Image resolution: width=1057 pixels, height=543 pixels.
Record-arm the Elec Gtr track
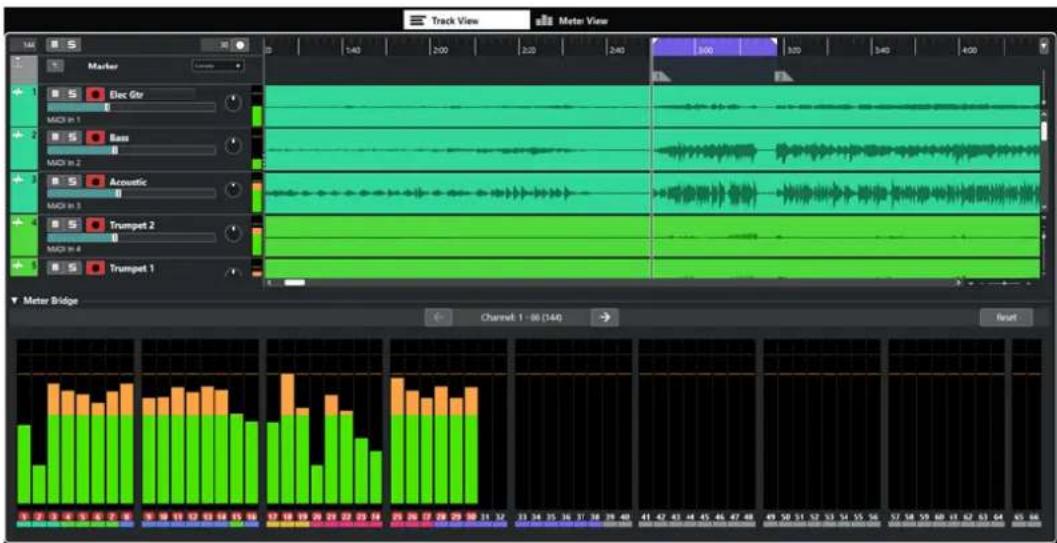click(96, 95)
